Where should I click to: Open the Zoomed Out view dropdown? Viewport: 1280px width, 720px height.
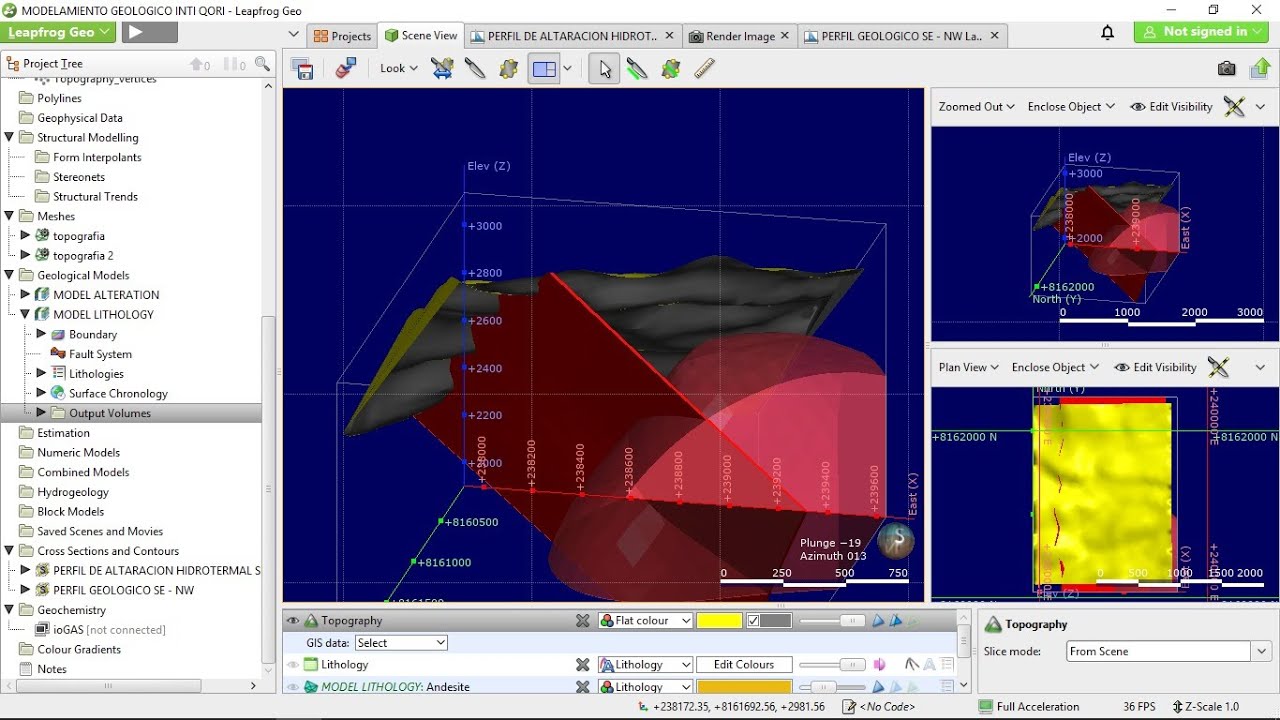click(976, 107)
